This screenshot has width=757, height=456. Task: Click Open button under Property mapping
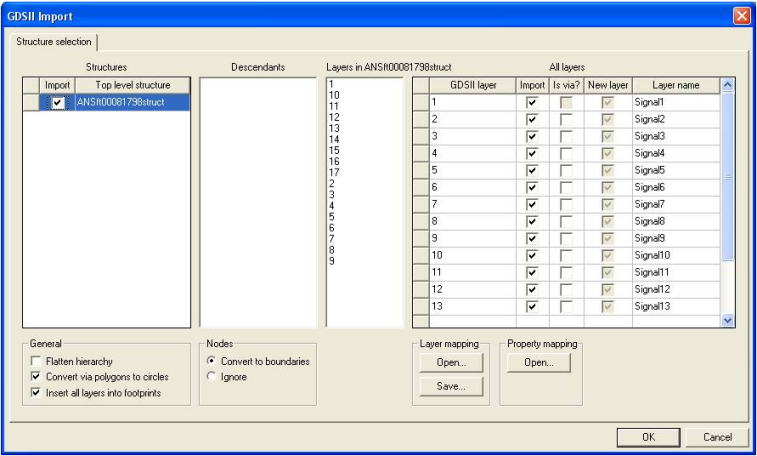[x=539, y=363]
